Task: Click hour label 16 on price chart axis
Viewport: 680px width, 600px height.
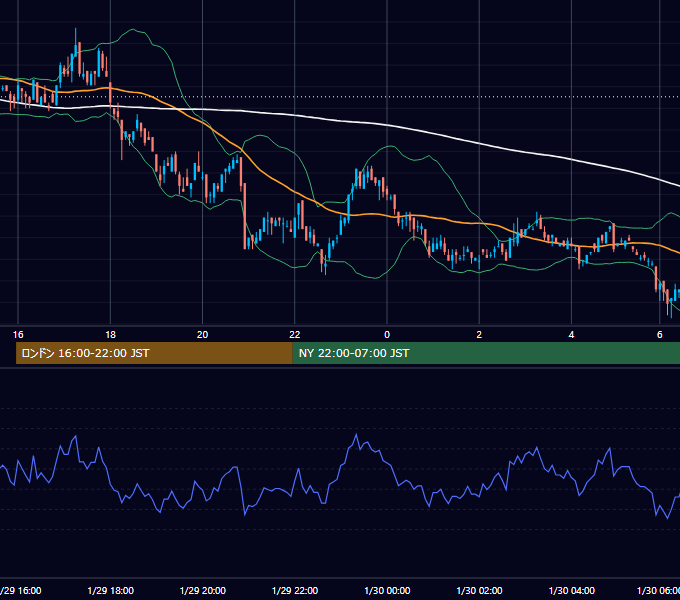Action: coord(18,335)
